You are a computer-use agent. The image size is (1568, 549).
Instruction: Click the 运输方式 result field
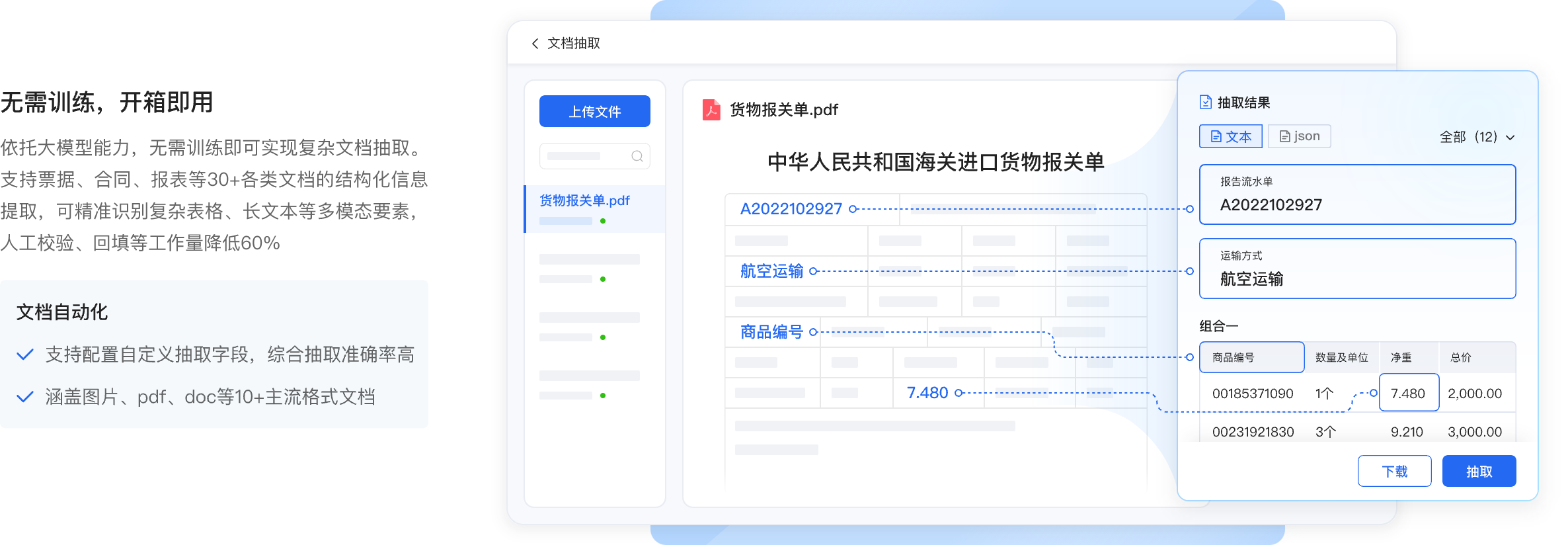pyautogui.click(x=1358, y=269)
